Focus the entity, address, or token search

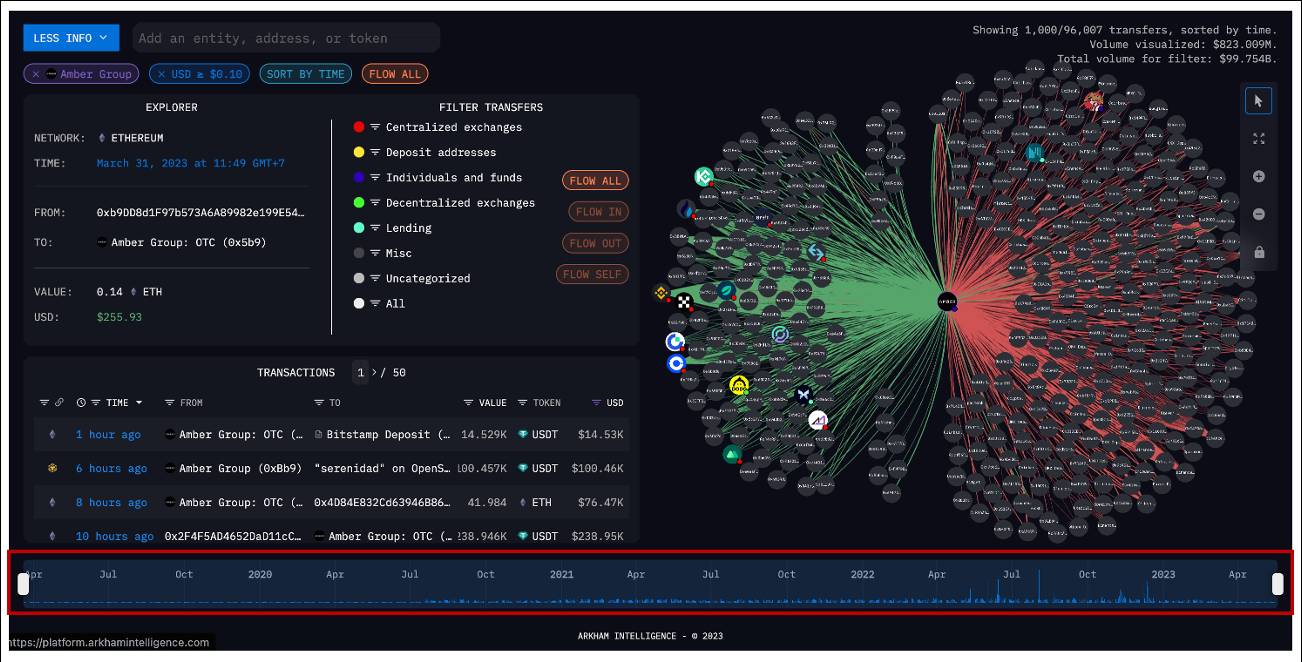coord(286,38)
